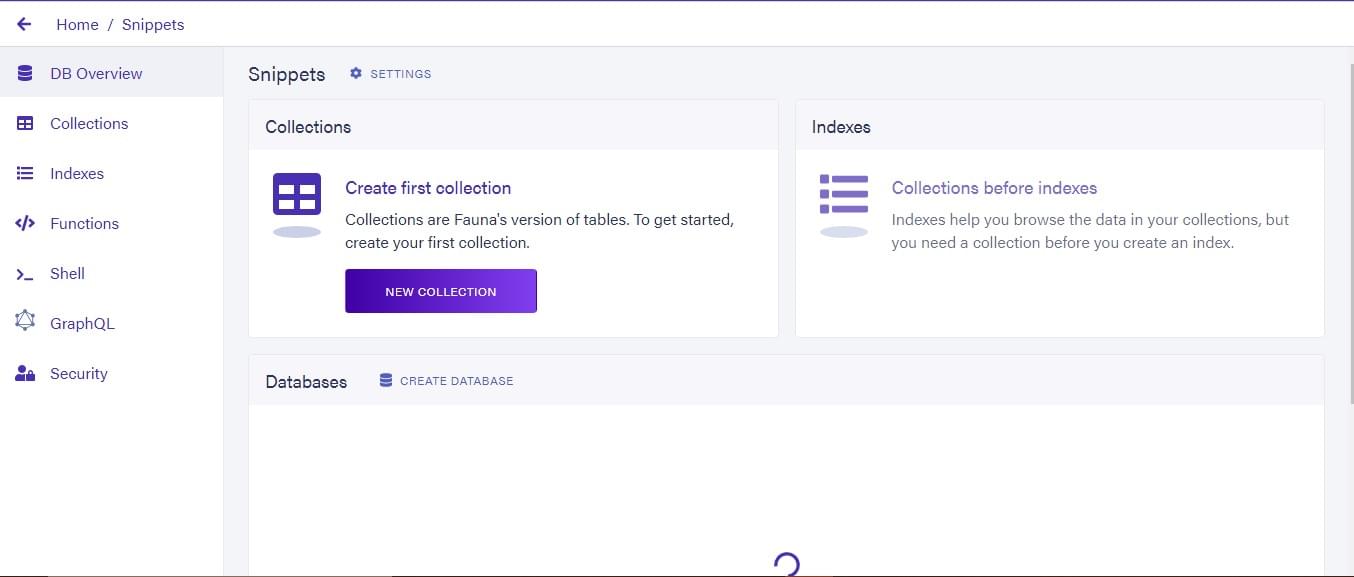This screenshot has width=1354, height=577.
Task: Click the Indexes list icon in sidebar
Action: tap(25, 173)
